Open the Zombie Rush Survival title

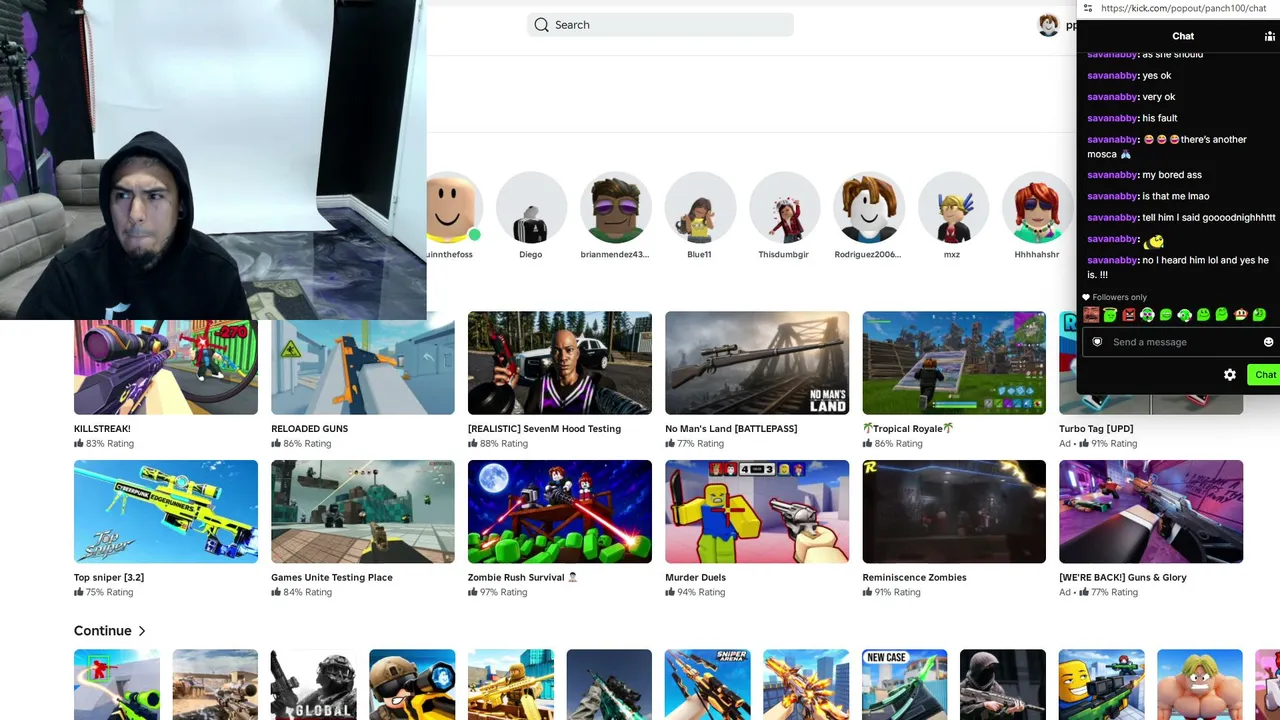(x=525, y=578)
